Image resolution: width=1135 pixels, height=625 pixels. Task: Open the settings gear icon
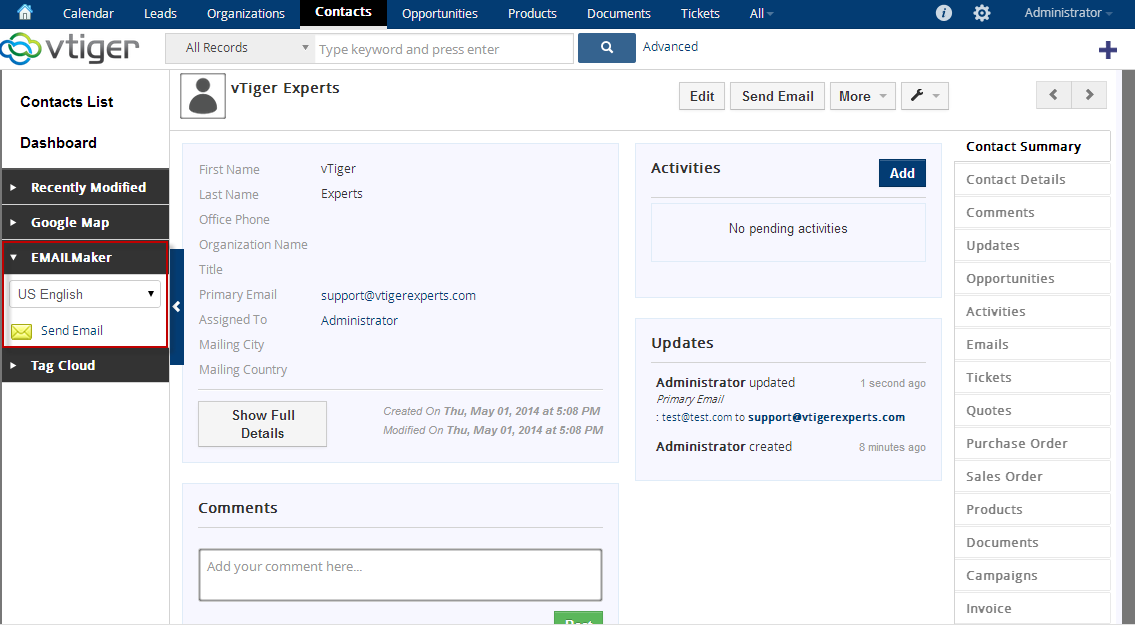pyautogui.click(x=982, y=13)
